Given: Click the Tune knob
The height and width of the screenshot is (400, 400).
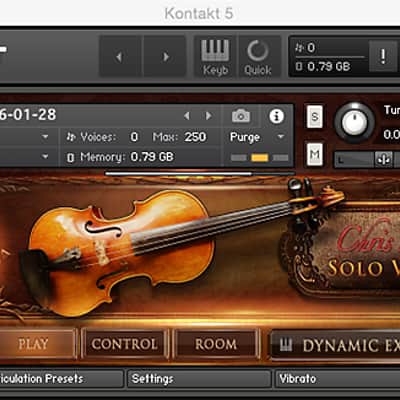Looking at the screenshot, I should point(354,123).
